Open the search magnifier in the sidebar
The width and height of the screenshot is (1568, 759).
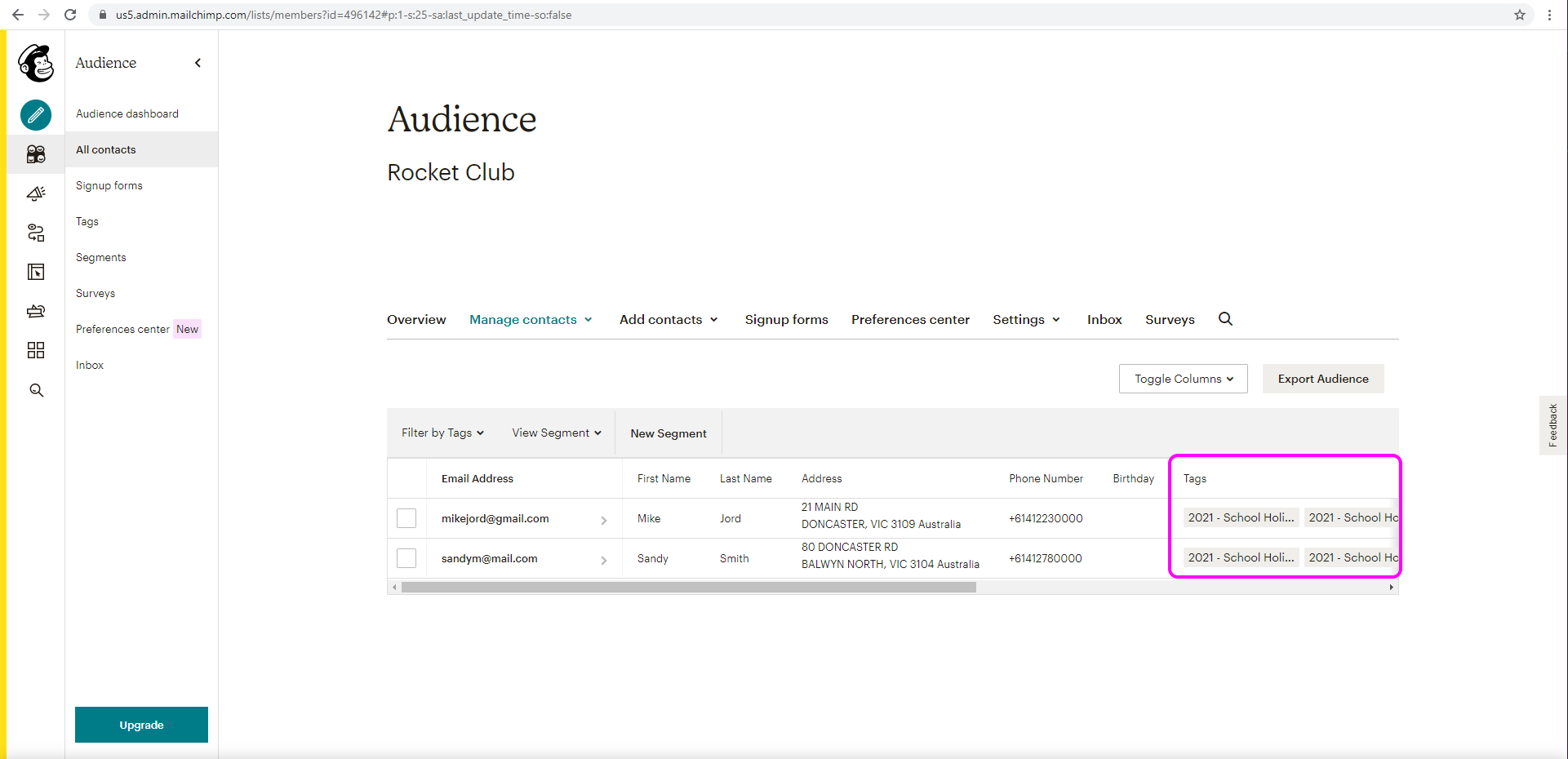35,390
